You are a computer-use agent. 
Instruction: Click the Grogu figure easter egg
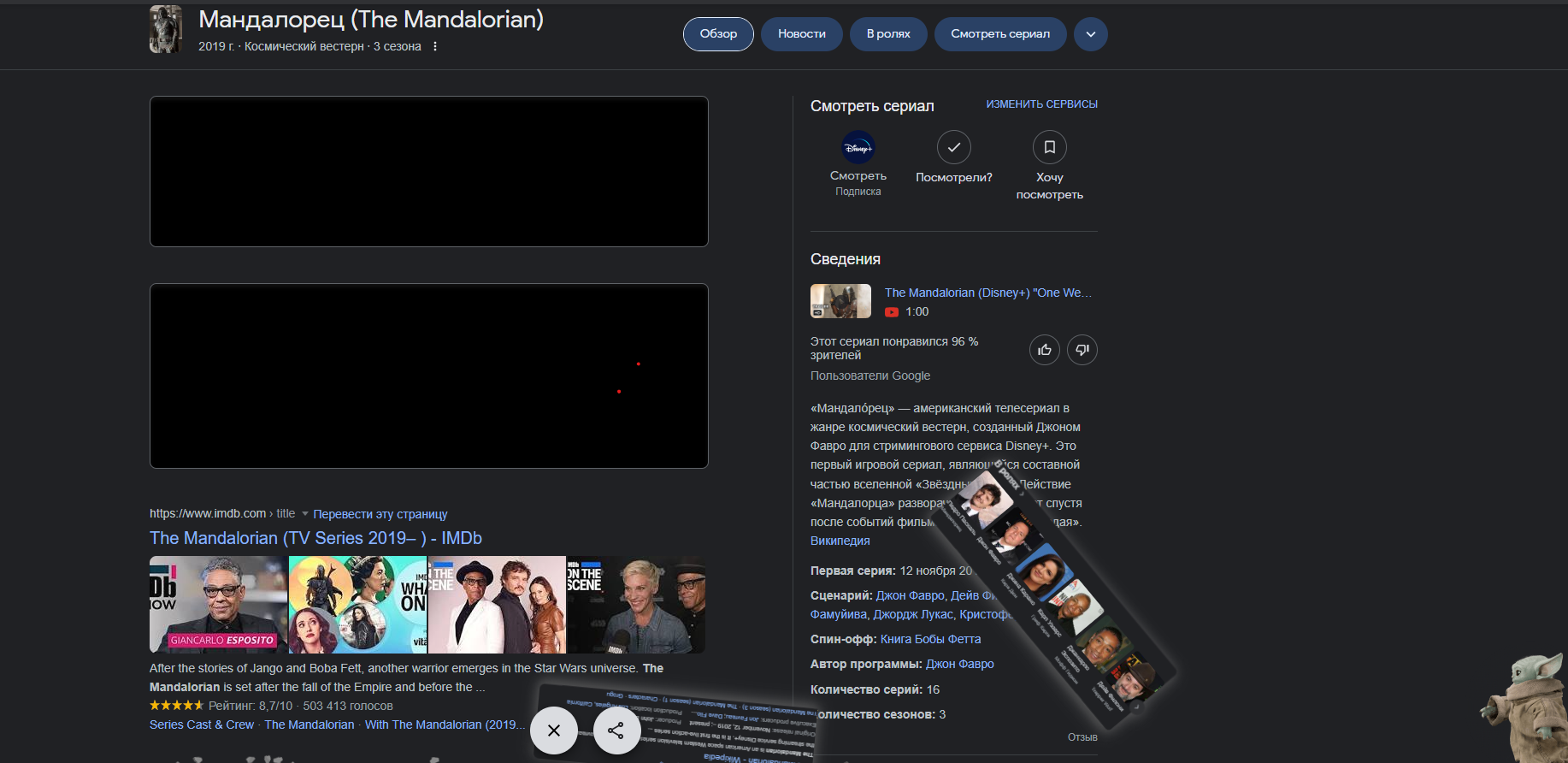pos(1527,708)
